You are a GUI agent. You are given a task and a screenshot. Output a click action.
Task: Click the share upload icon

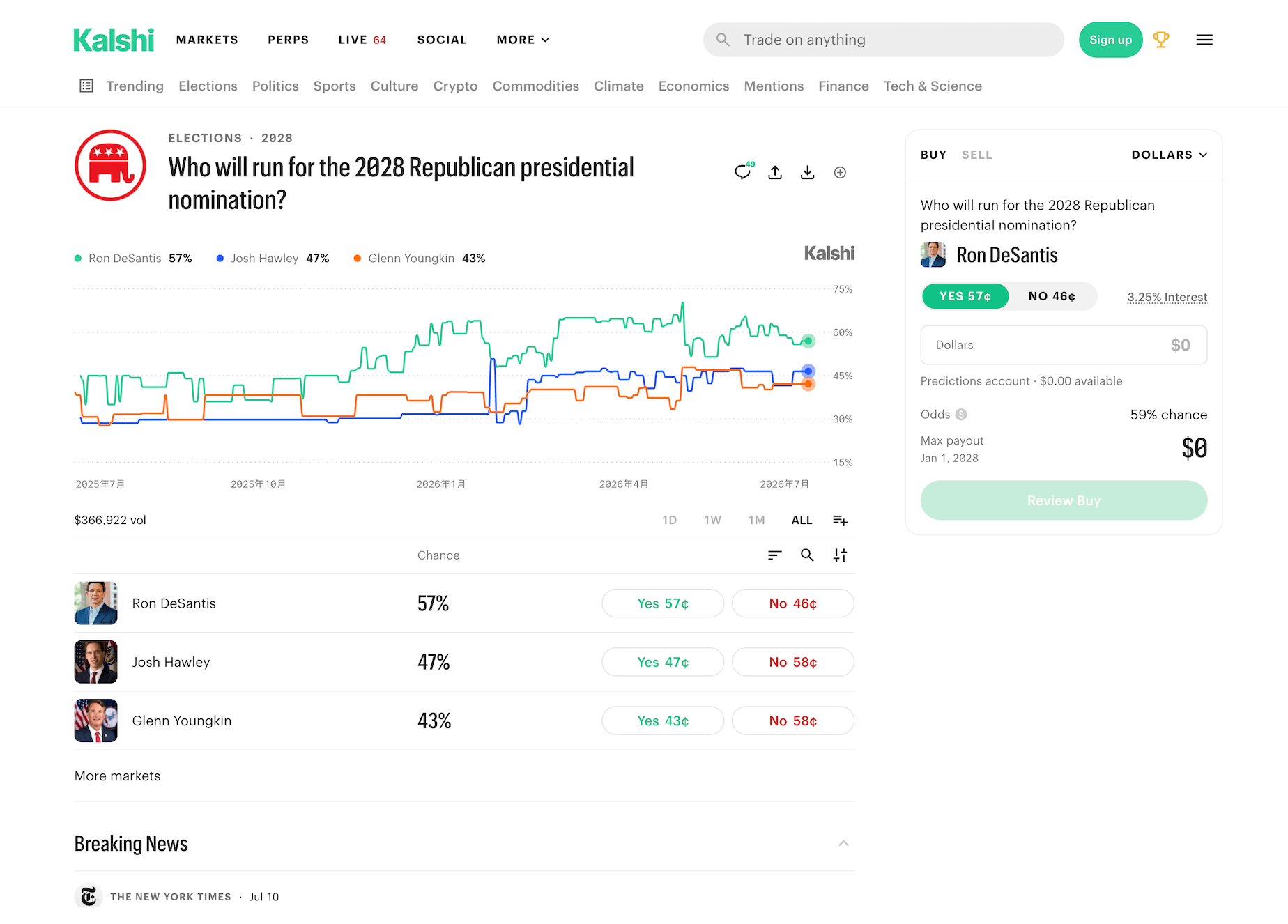[775, 172]
